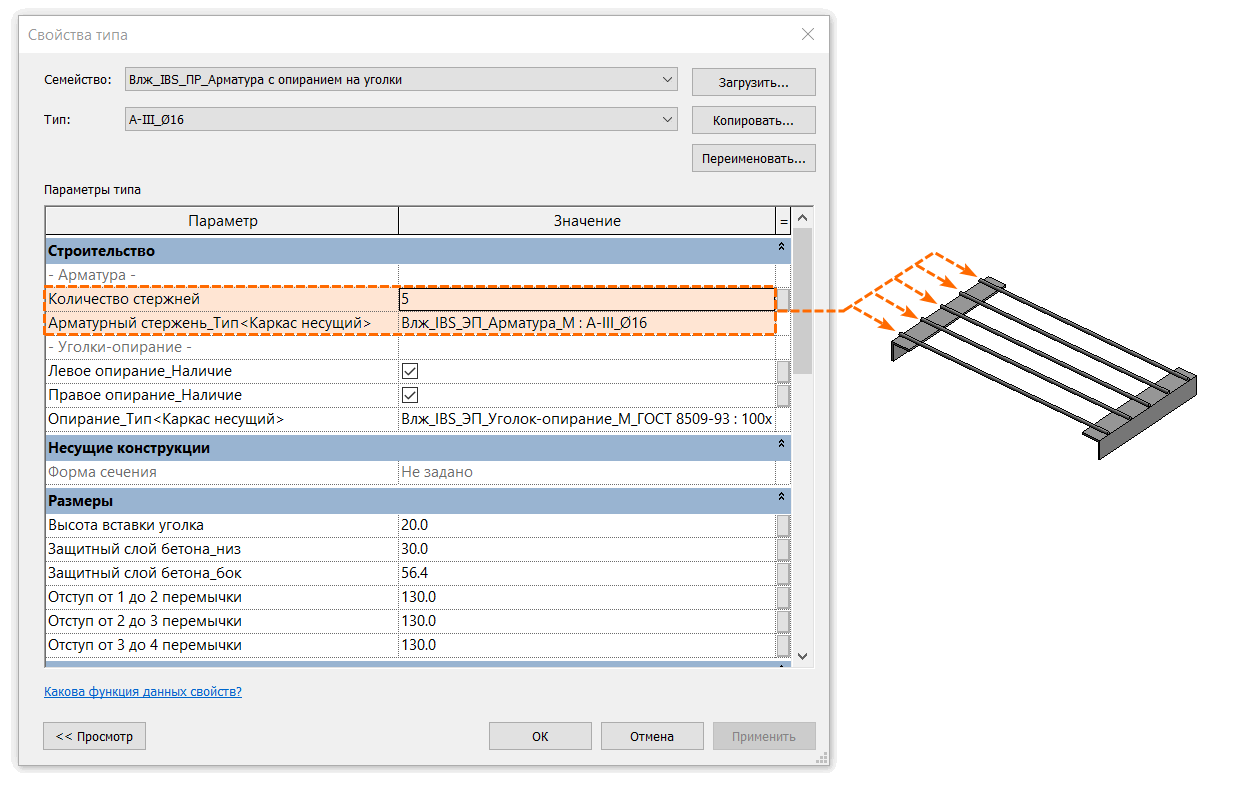Click the Параметр column header

click(x=222, y=221)
